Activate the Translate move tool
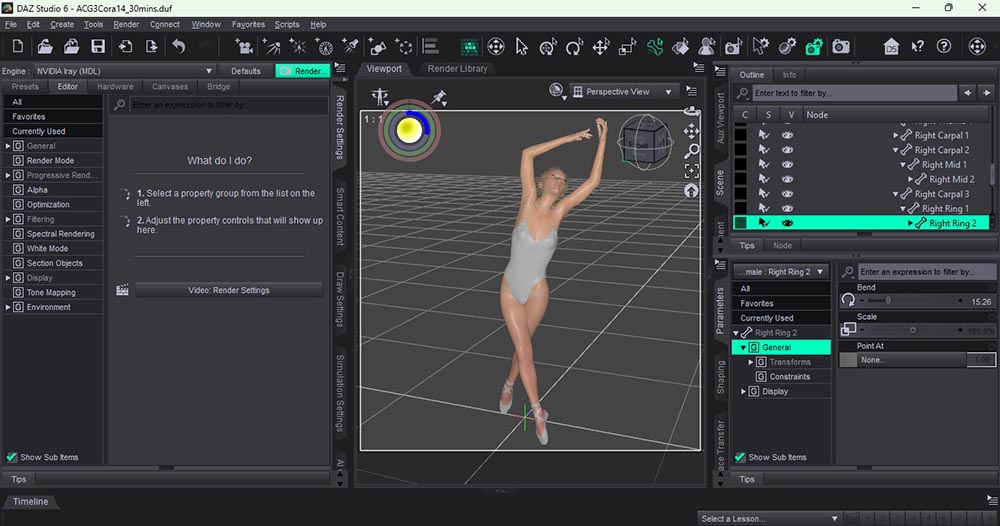 pos(601,47)
